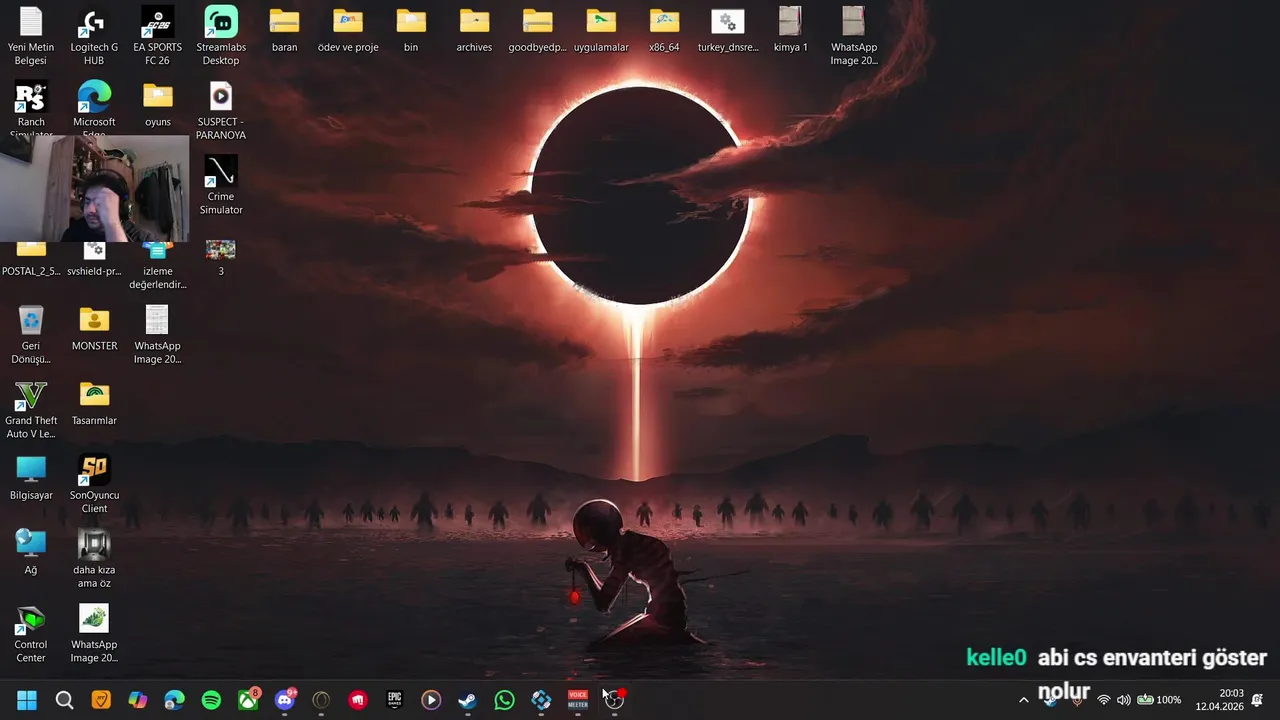Open Steam from the taskbar
The height and width of the screenshot is (720, 1280).
tap(468, 700)
